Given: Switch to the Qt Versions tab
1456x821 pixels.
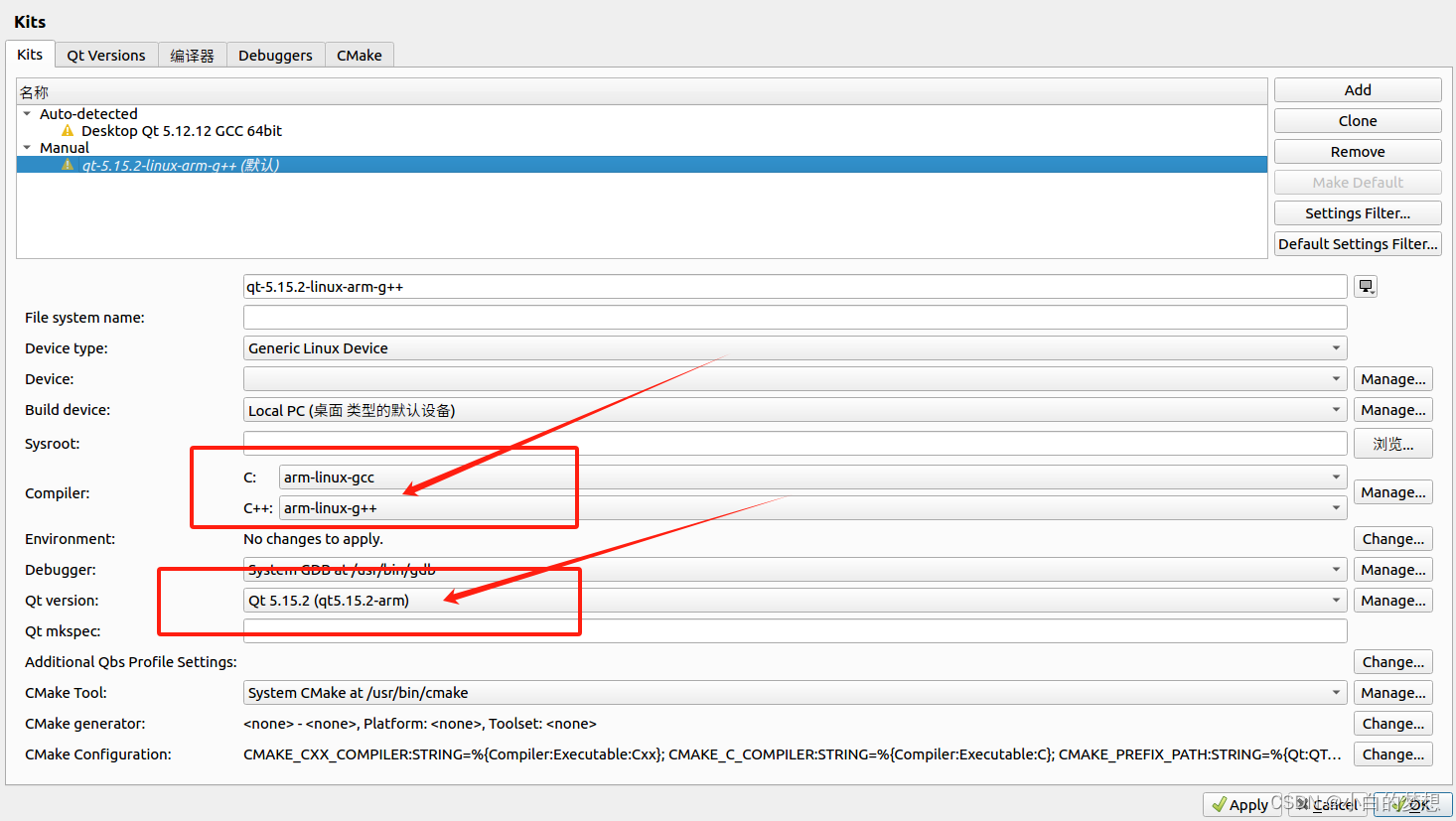Looking at the screenshot, I should (x=105, y=55).
